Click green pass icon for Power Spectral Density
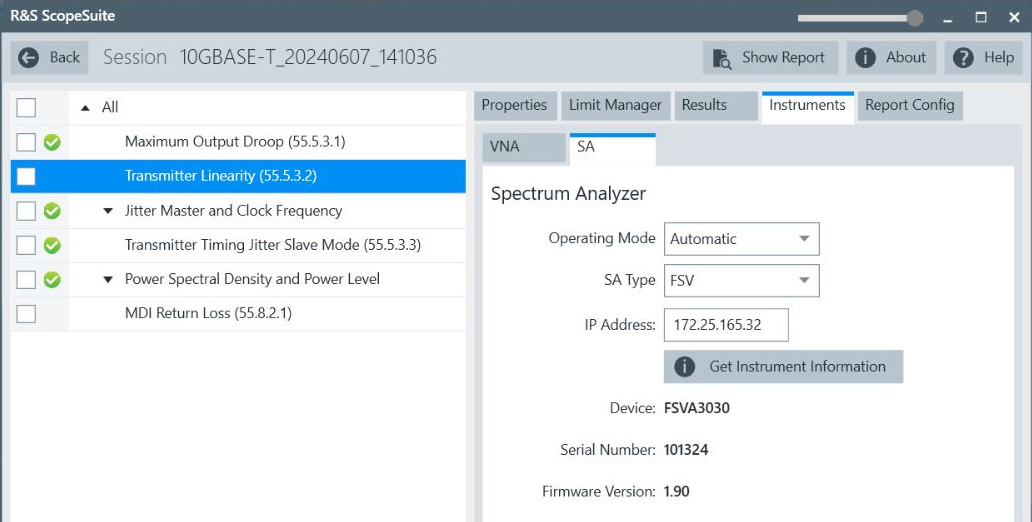 [52, 279]
